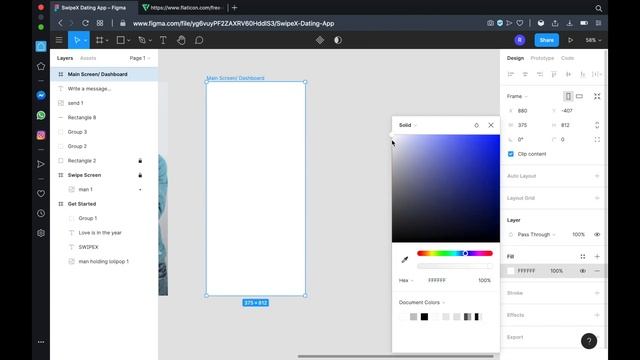The image size is (640, 360).
Task: Select the Frame tool
Action: tap(99, 40)
